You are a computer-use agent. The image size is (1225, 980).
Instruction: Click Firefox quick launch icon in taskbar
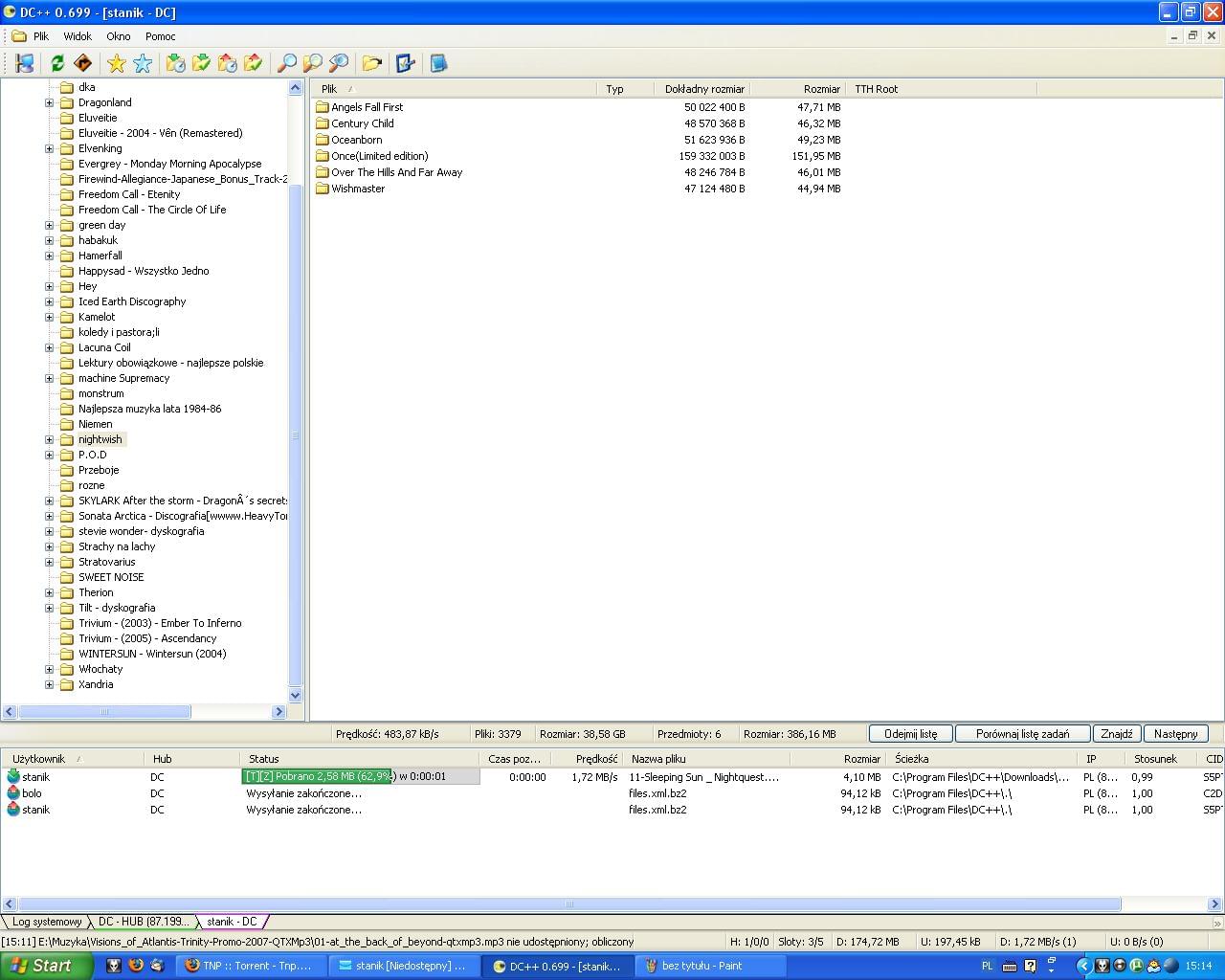(136, 966)
